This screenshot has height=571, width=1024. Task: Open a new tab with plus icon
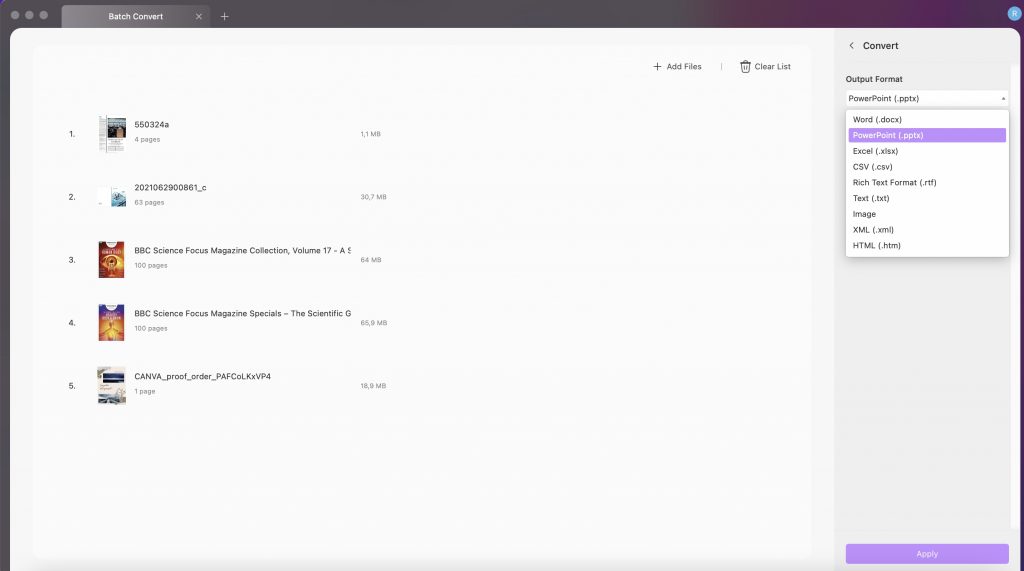[224, 16]
